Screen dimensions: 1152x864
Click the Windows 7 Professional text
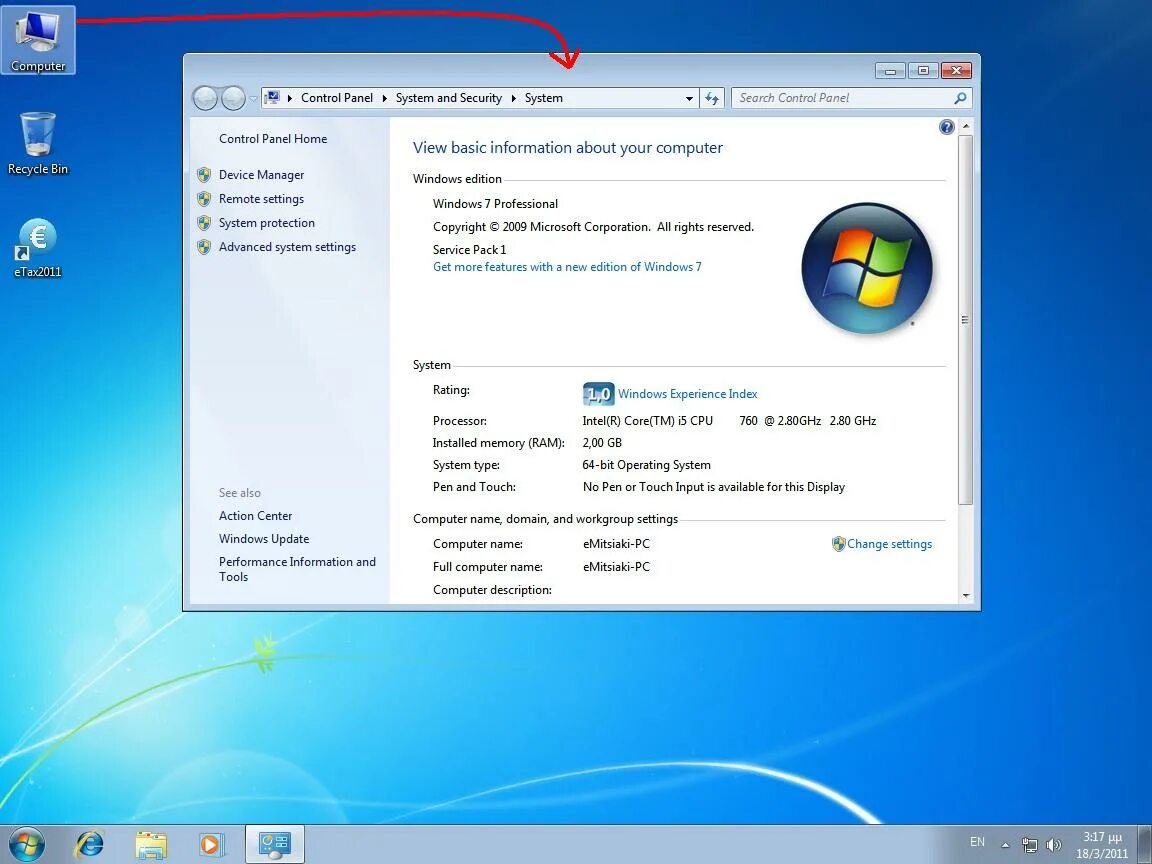tap(495, 204)
